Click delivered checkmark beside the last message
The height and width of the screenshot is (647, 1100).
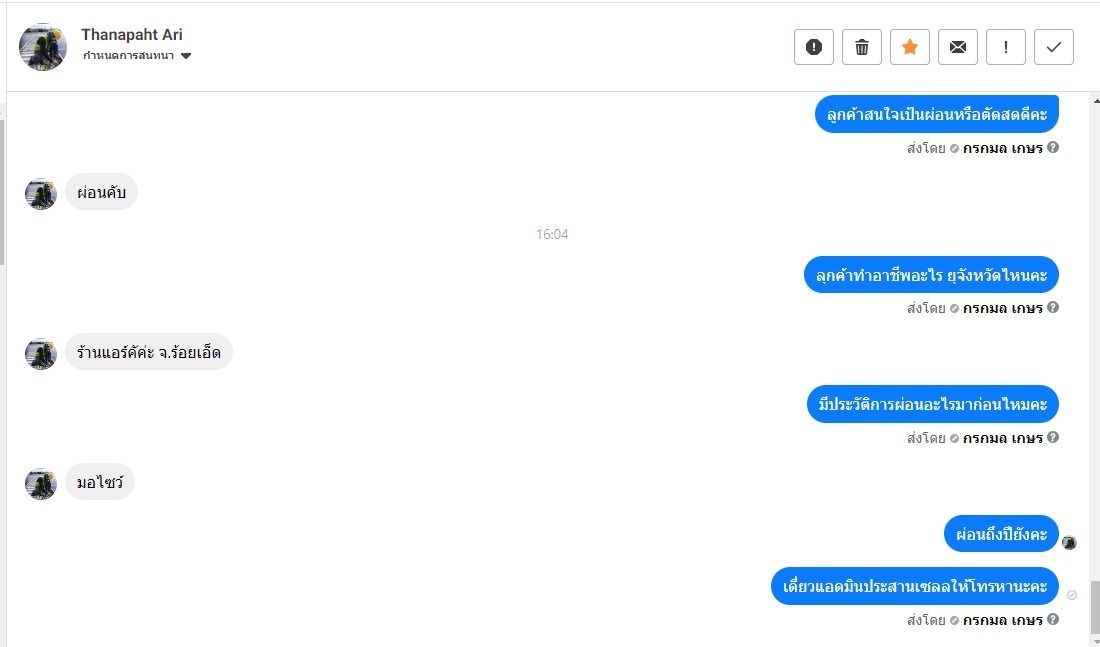1072,595
